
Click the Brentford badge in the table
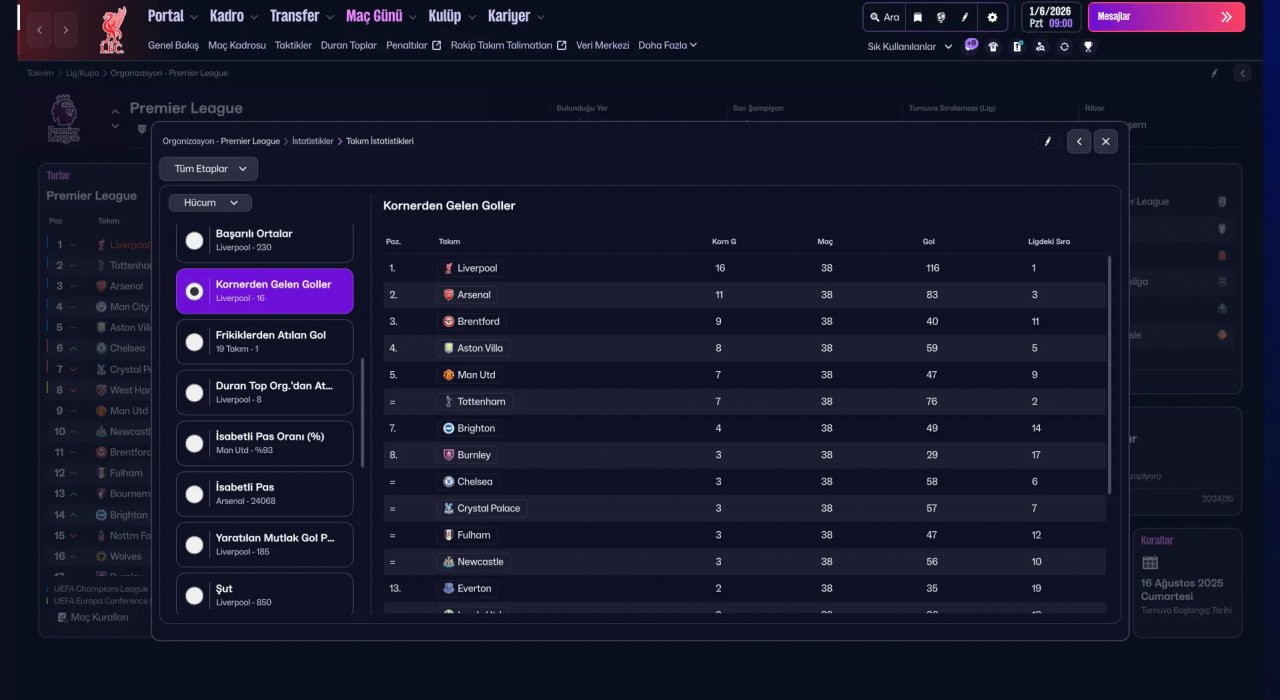(x=449, y=321)
